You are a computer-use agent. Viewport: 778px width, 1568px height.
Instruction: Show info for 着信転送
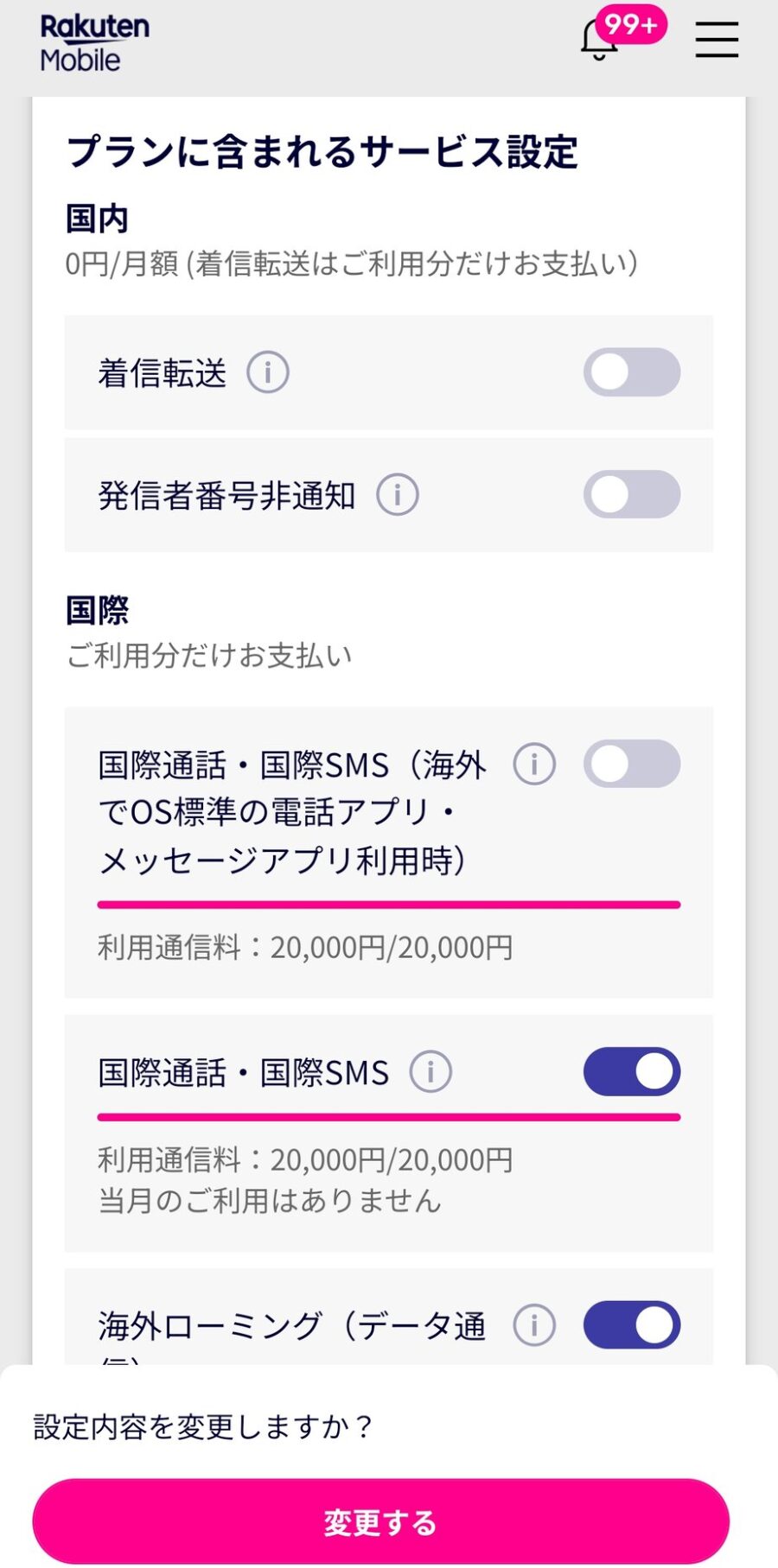tap(268, 373)
